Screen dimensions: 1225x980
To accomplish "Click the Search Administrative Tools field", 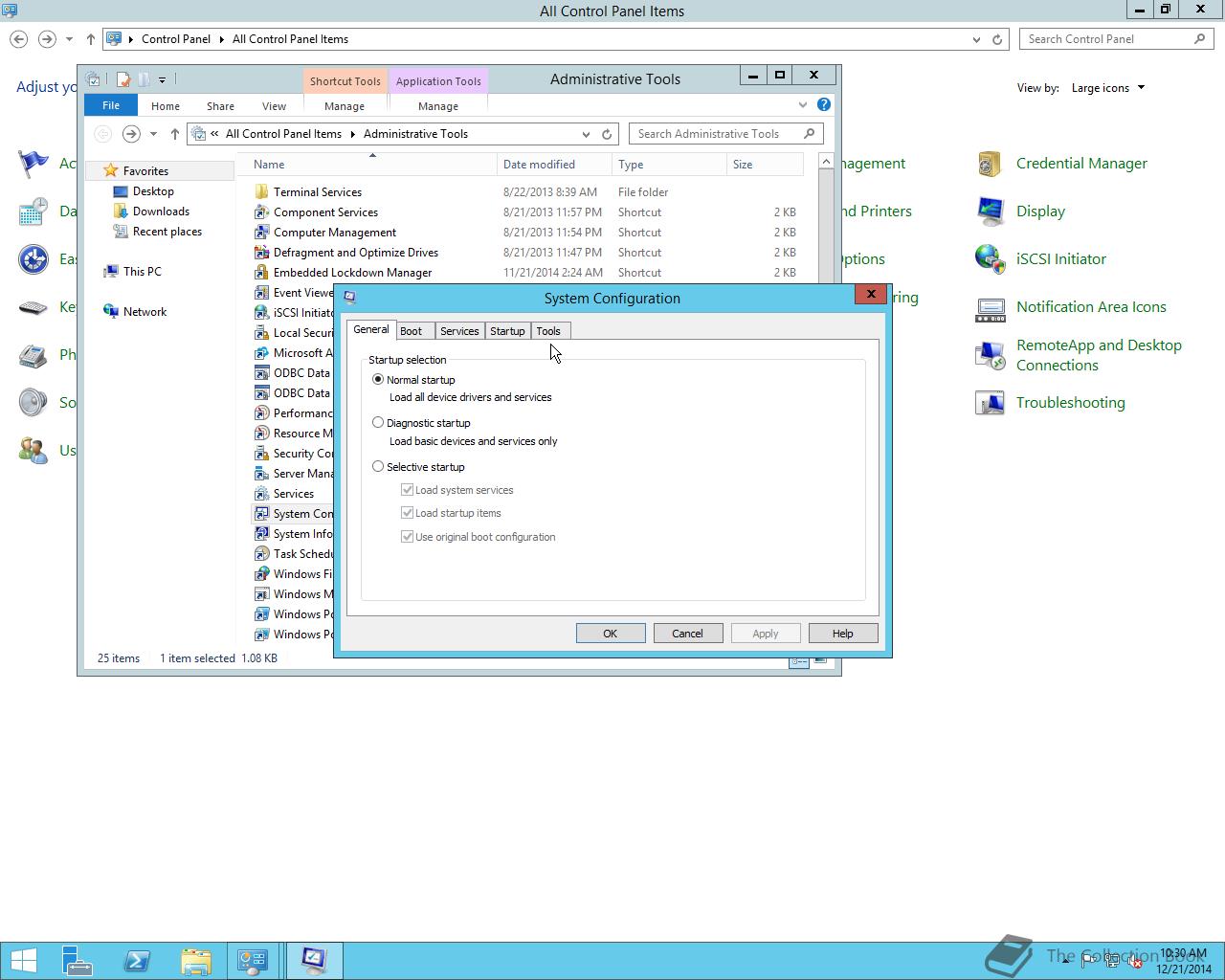I will pos(725,134).
